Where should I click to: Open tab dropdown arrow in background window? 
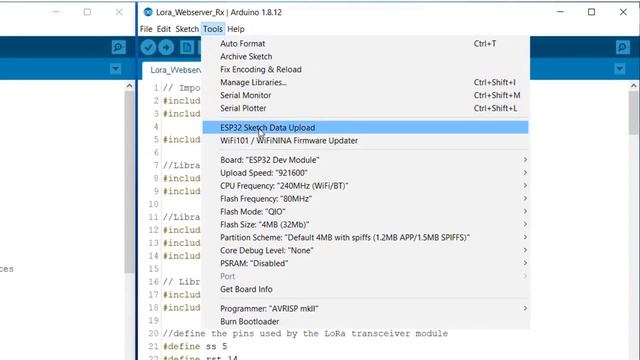click(116, 69)
